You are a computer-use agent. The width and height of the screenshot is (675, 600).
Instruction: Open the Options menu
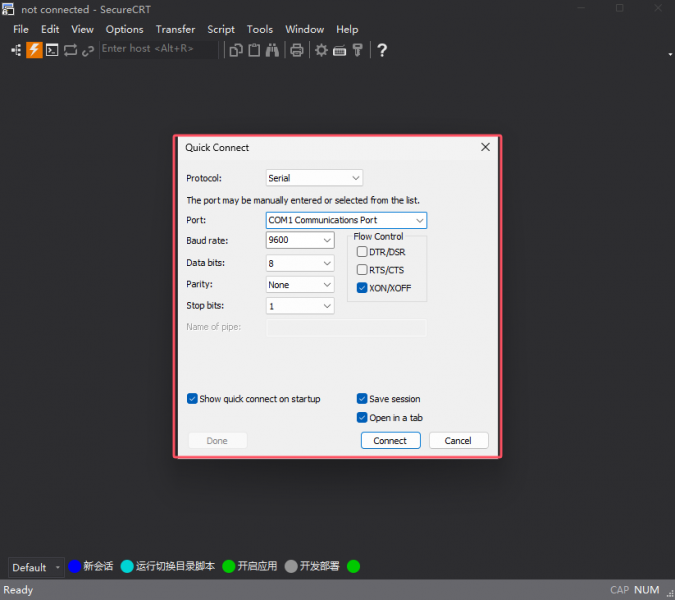click(x=124, y=29)
